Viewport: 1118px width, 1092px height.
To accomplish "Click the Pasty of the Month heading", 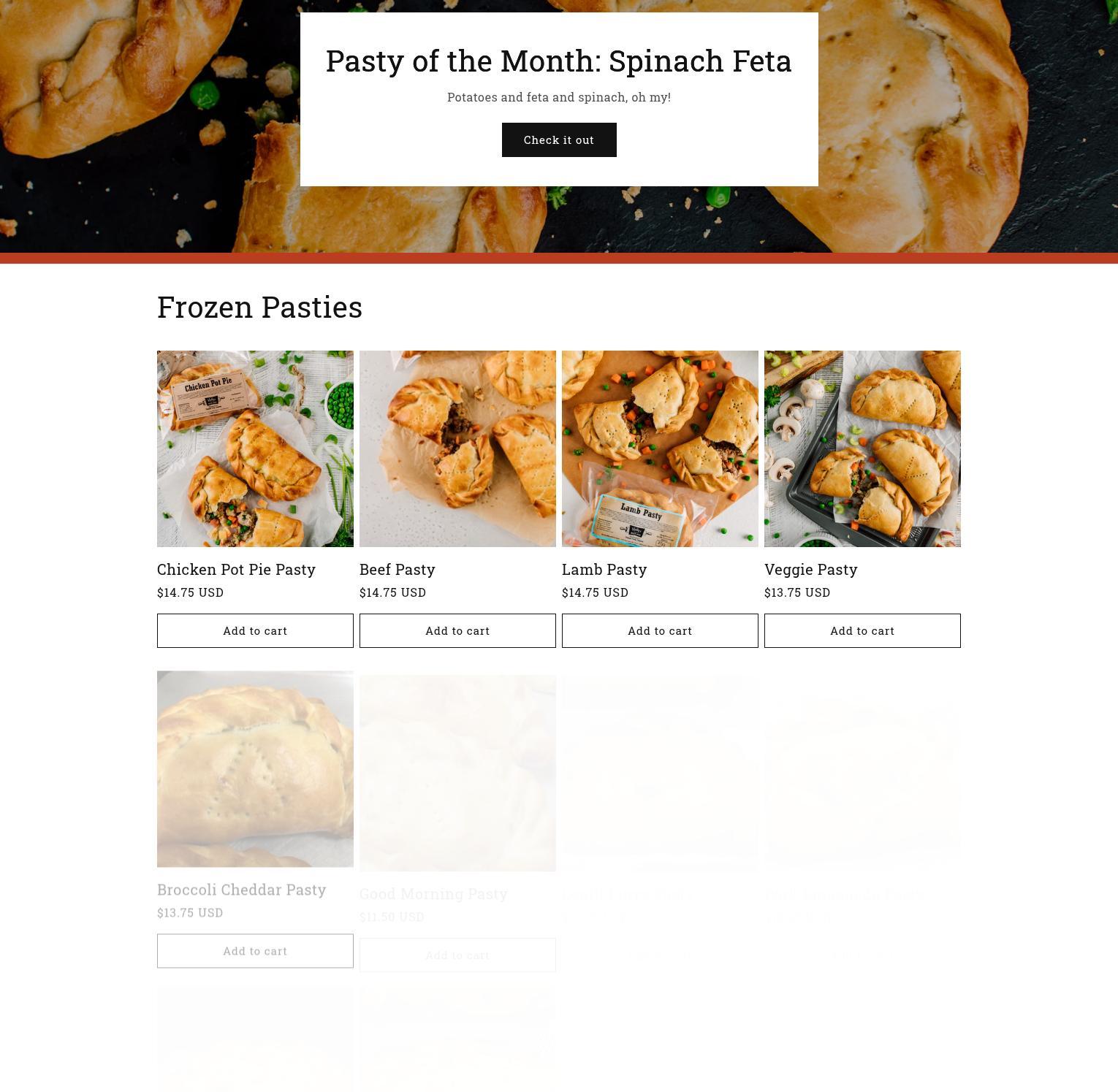I will coord(559,61).
